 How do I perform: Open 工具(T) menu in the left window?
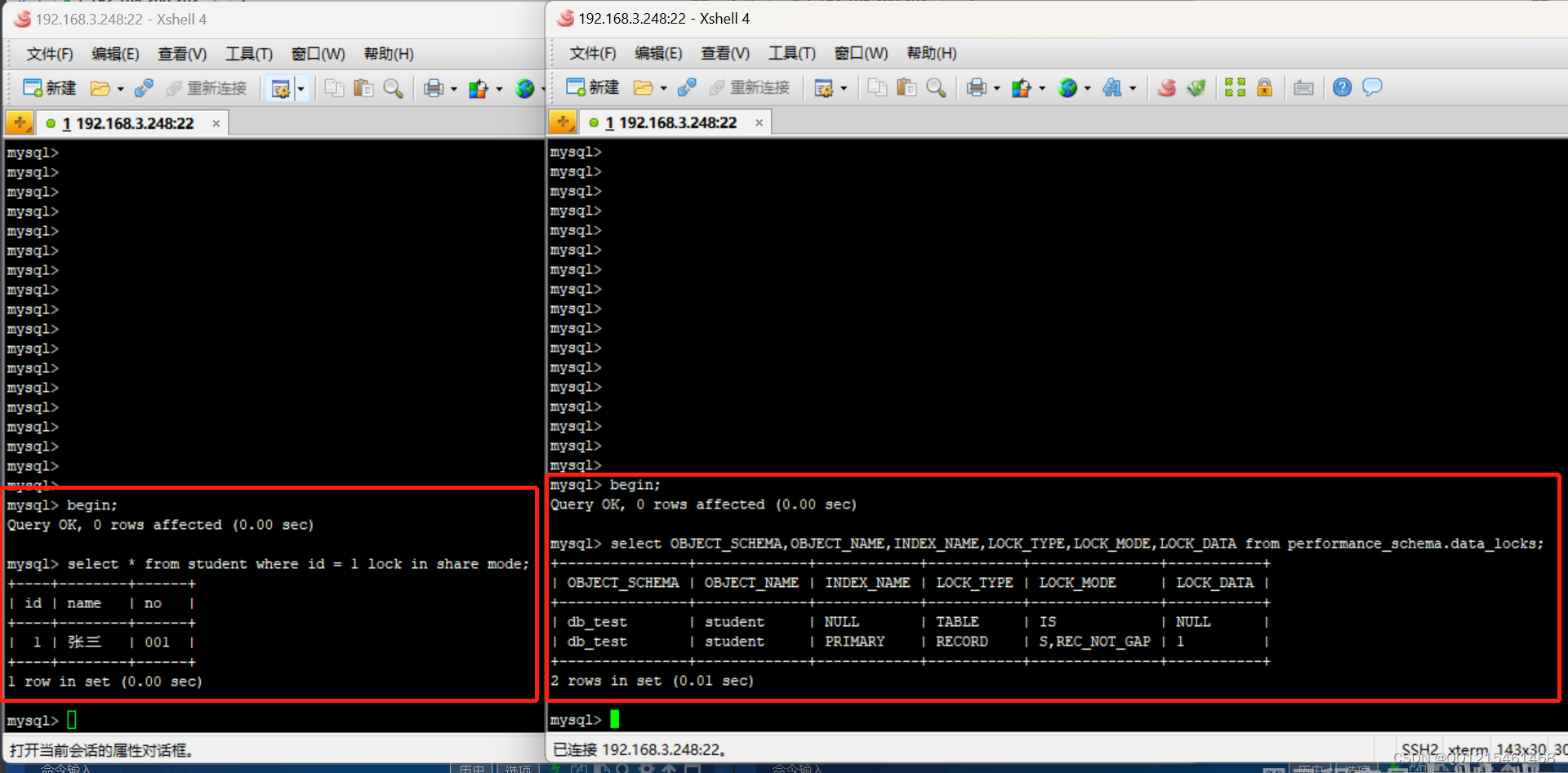[249, 54]
